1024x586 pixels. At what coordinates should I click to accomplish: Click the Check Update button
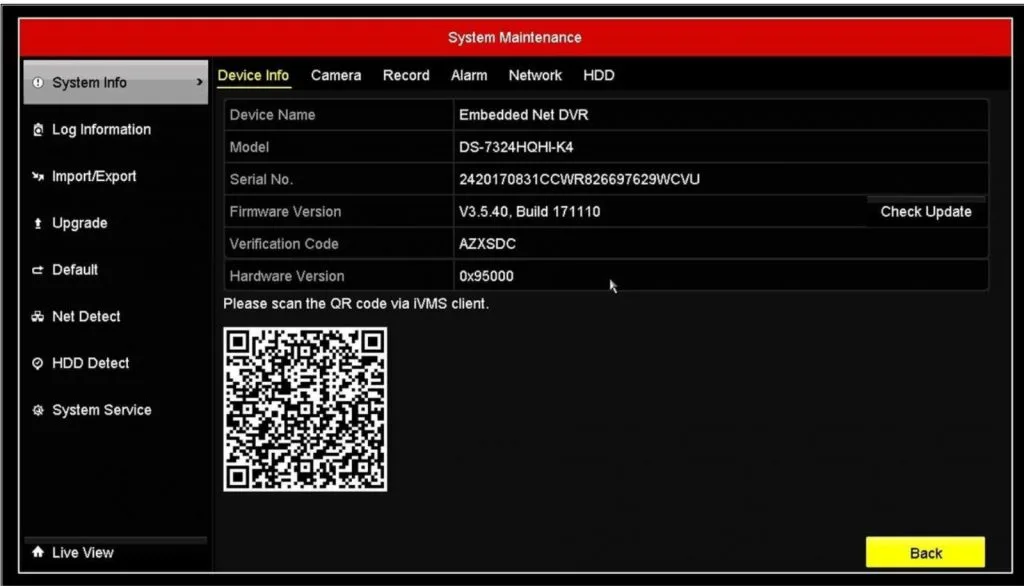pos(925,212)
